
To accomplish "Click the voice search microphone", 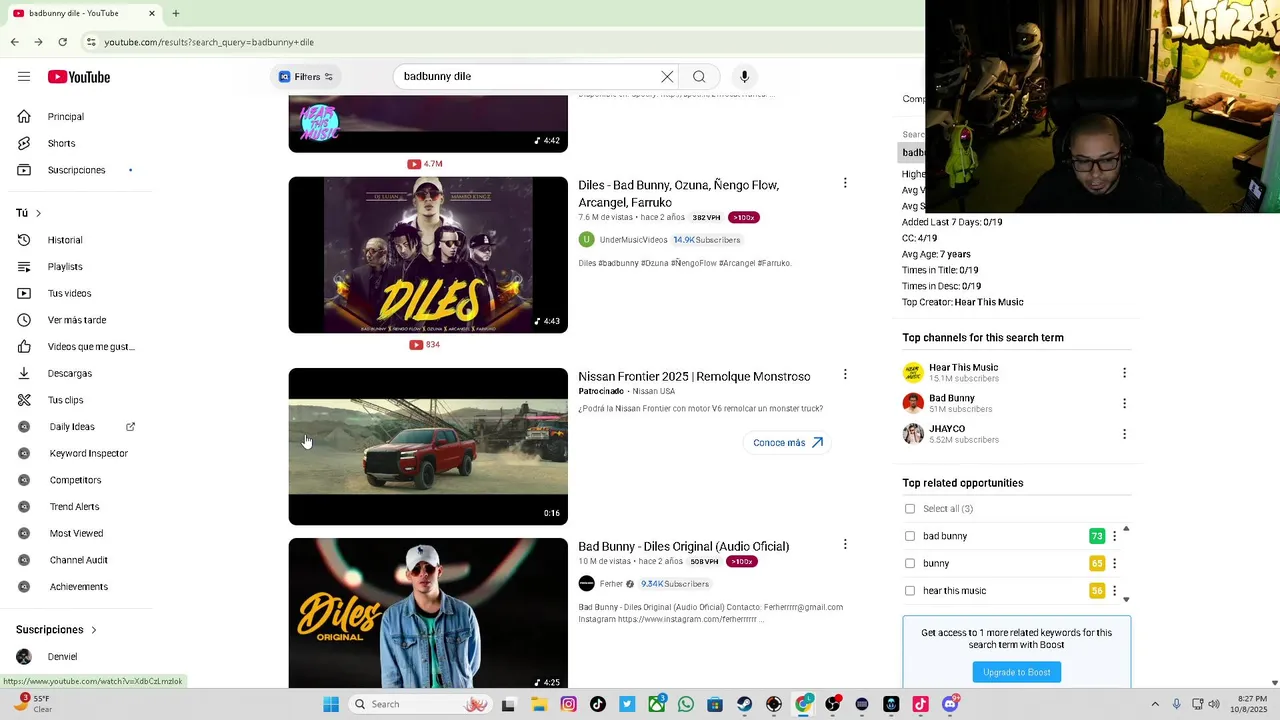I will click(x=744, y=77).
